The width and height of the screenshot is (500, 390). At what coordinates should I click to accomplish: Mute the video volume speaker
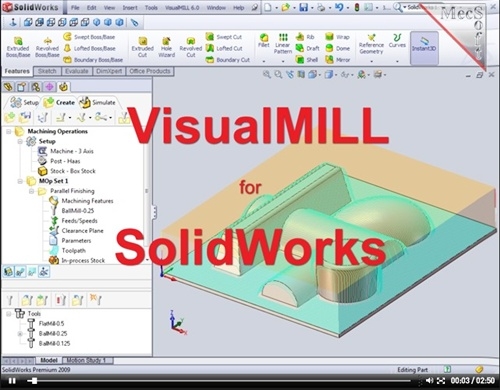[429, 380]
